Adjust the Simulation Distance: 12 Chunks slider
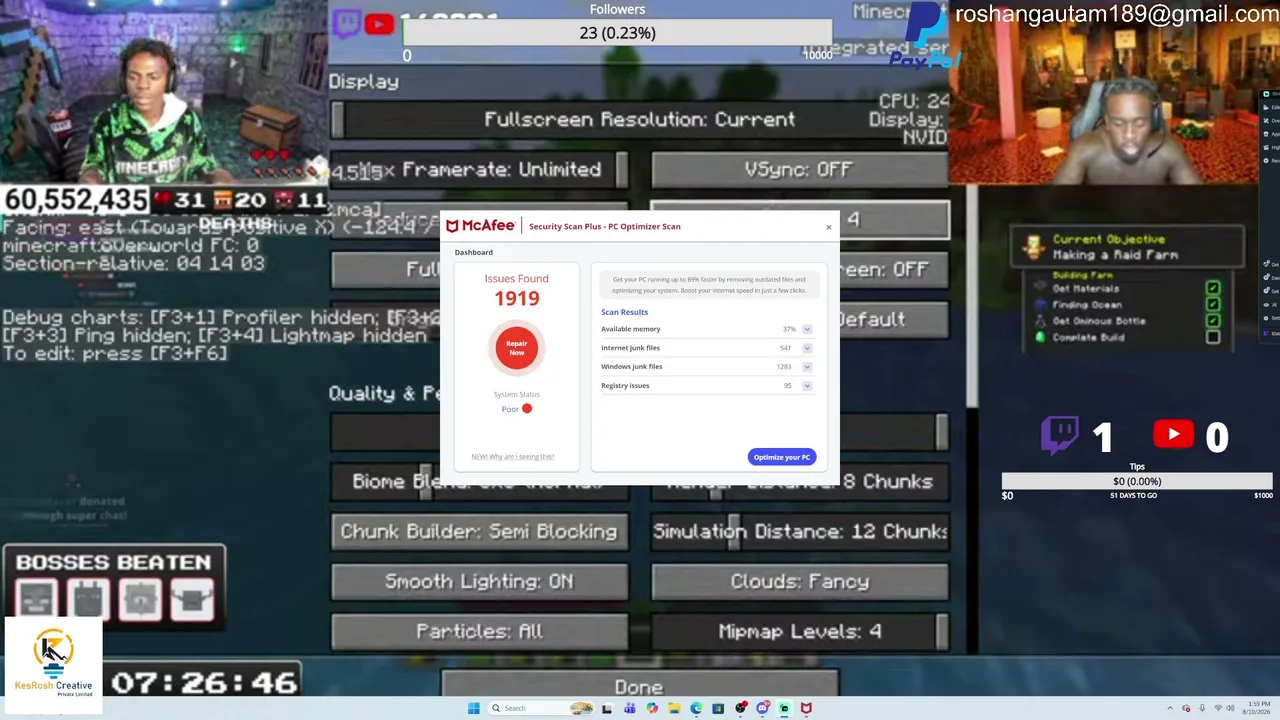 click(799, 532)
